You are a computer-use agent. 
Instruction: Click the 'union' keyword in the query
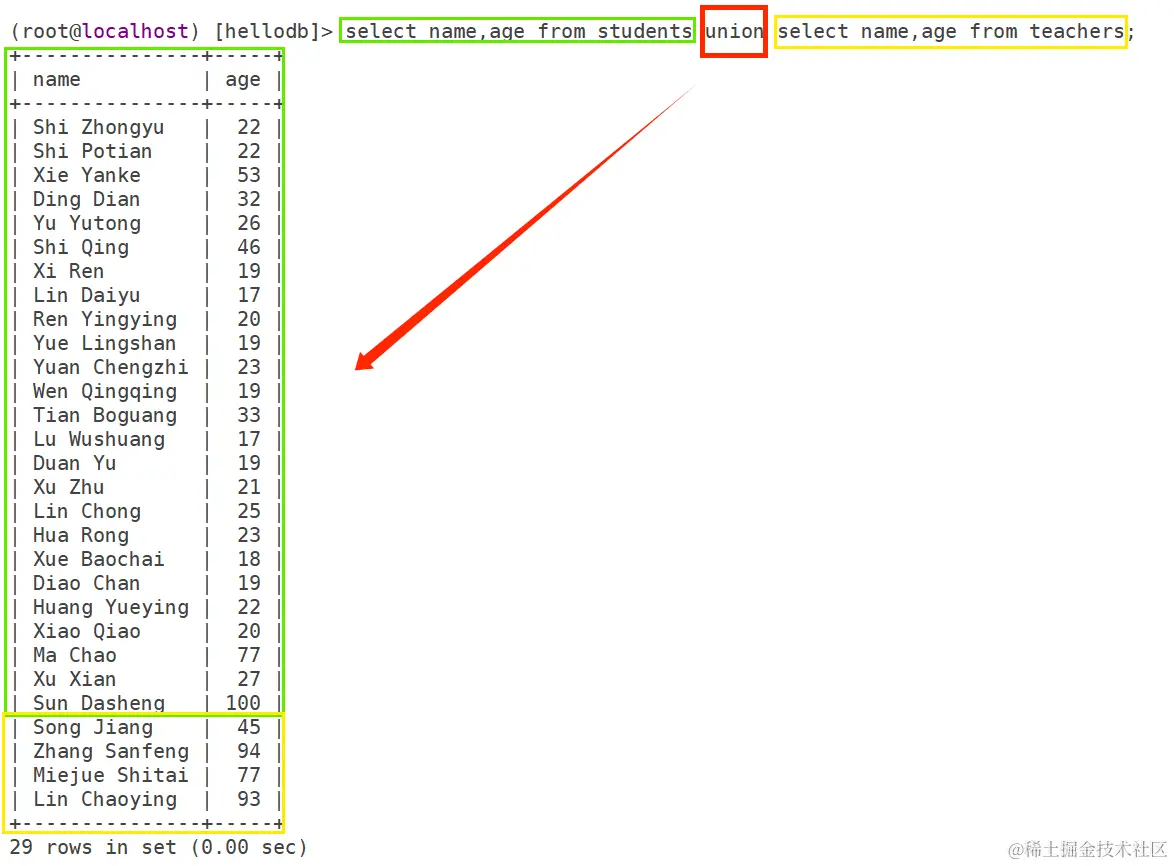734,31
